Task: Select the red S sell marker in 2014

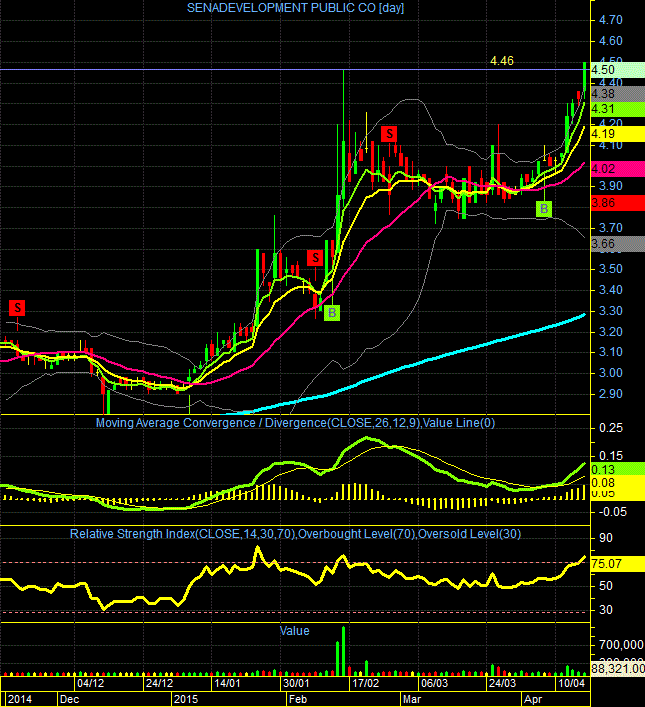Action: point(17,308)
